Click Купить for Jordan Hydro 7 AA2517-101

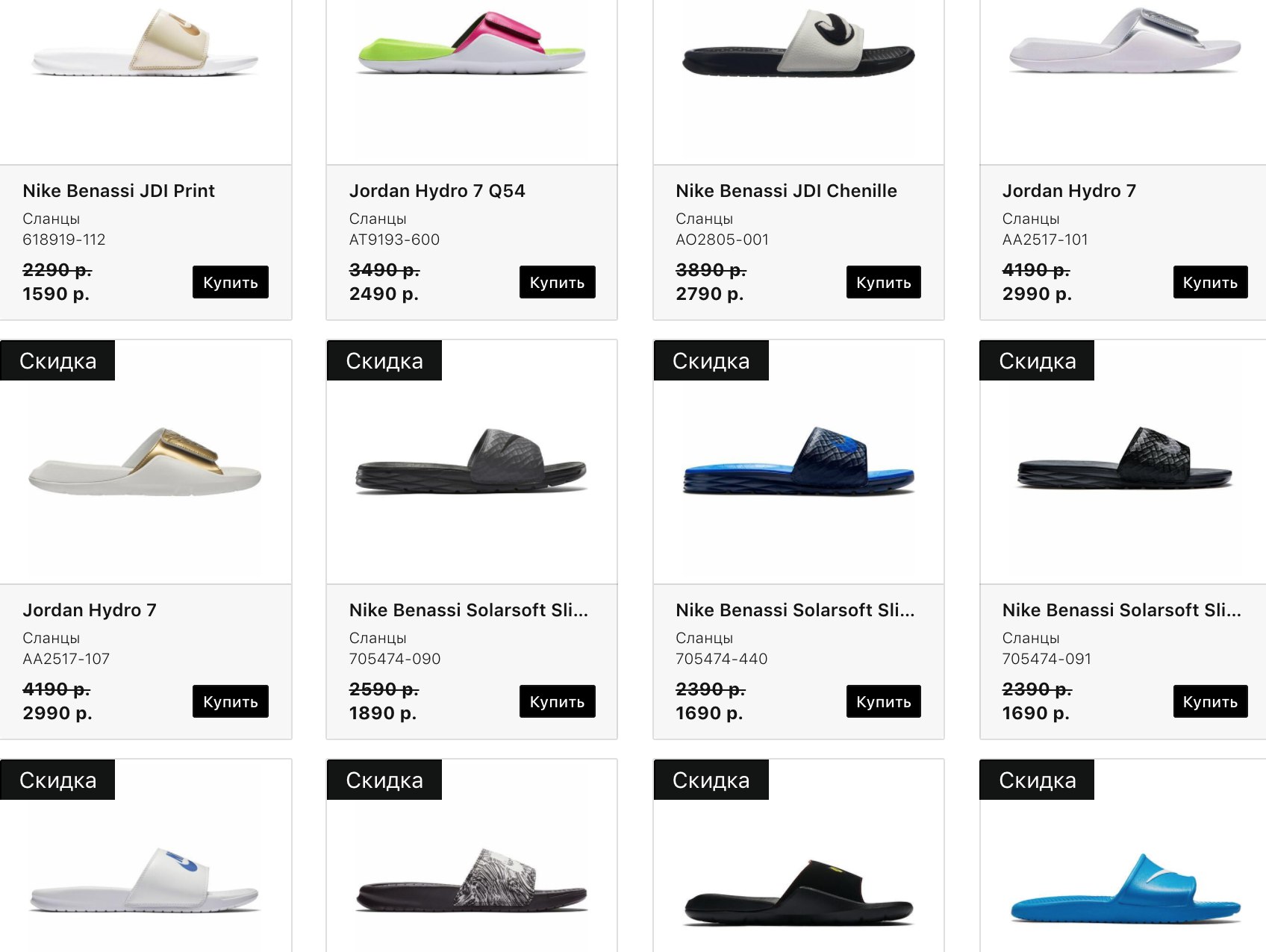tap(1210, 282)
